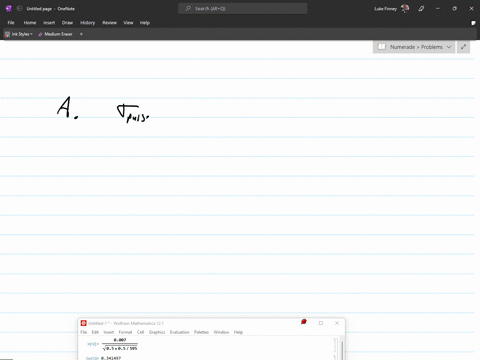Click the pen mode icon in title bar
This screenshot has height=360, width=480.
[421, 9]
